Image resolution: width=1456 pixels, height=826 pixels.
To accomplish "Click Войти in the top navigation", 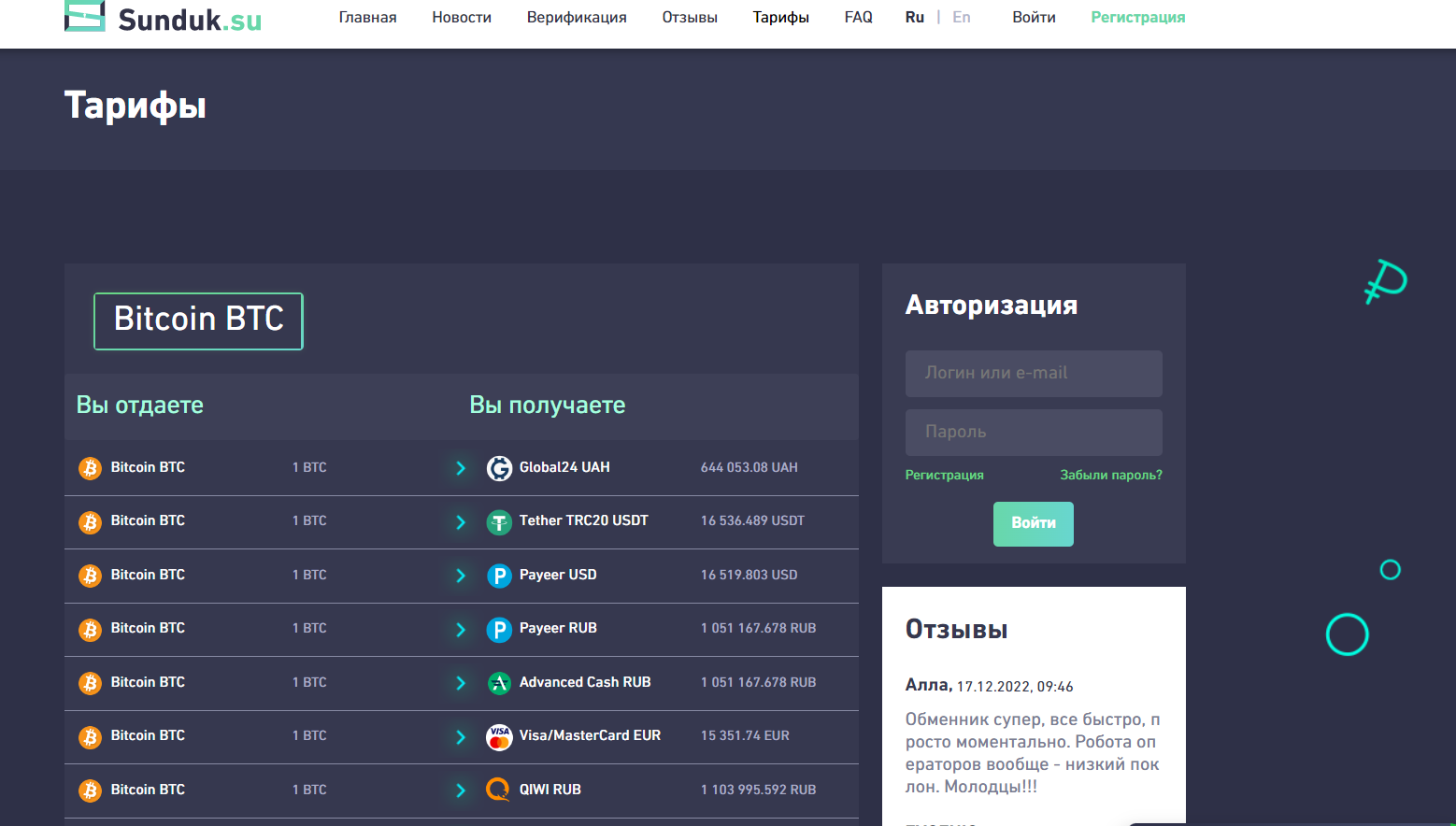I will (1034, 17).
